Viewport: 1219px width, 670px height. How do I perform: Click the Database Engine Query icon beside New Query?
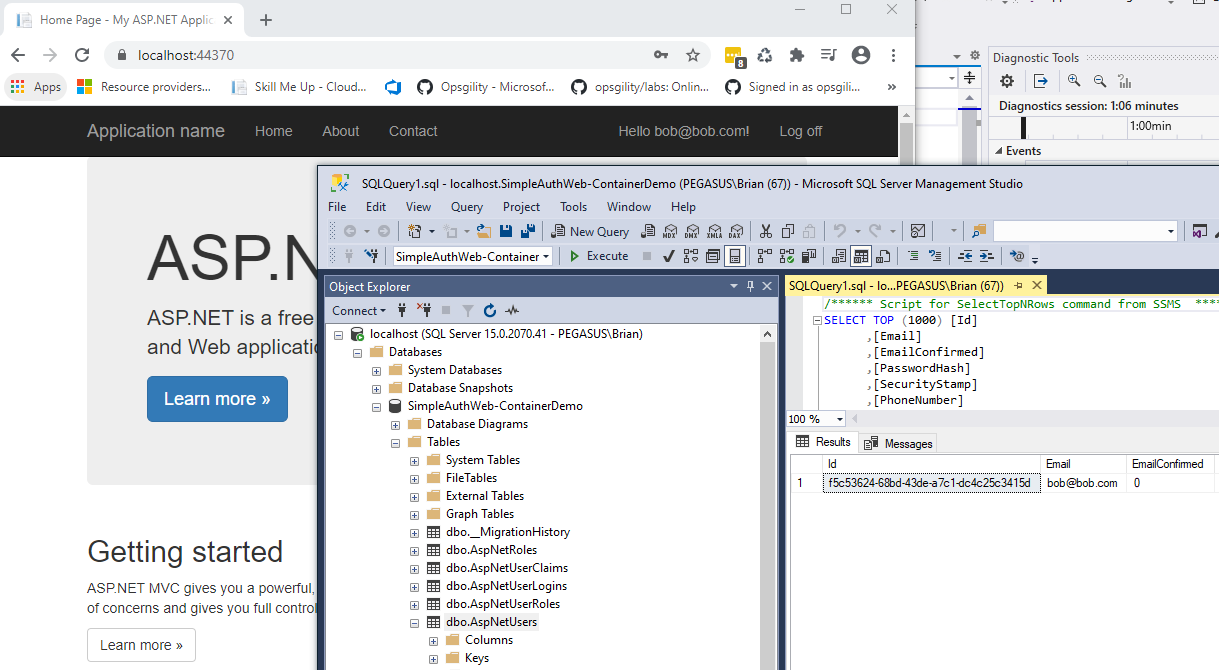[648, 231]
